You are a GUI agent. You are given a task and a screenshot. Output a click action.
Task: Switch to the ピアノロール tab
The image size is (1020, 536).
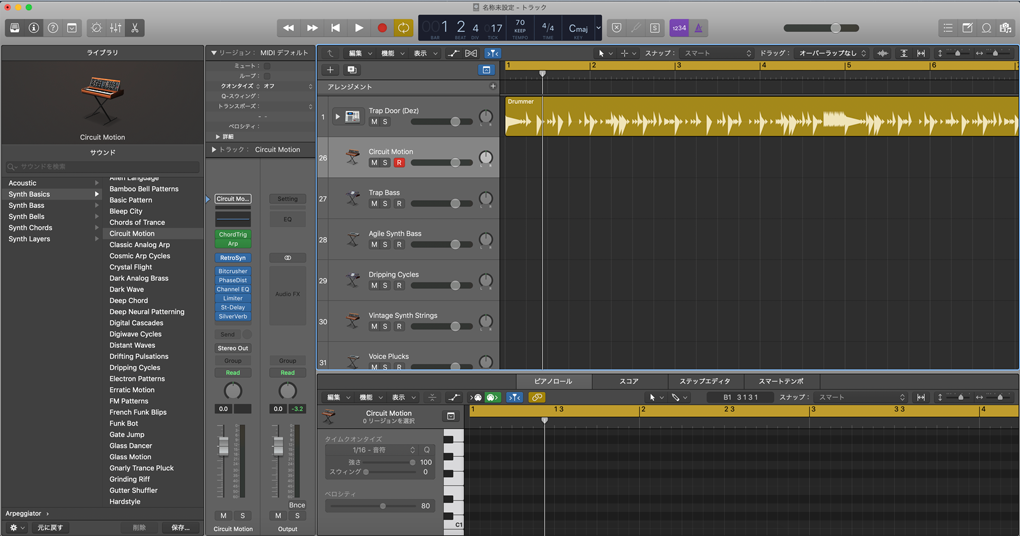553,381
